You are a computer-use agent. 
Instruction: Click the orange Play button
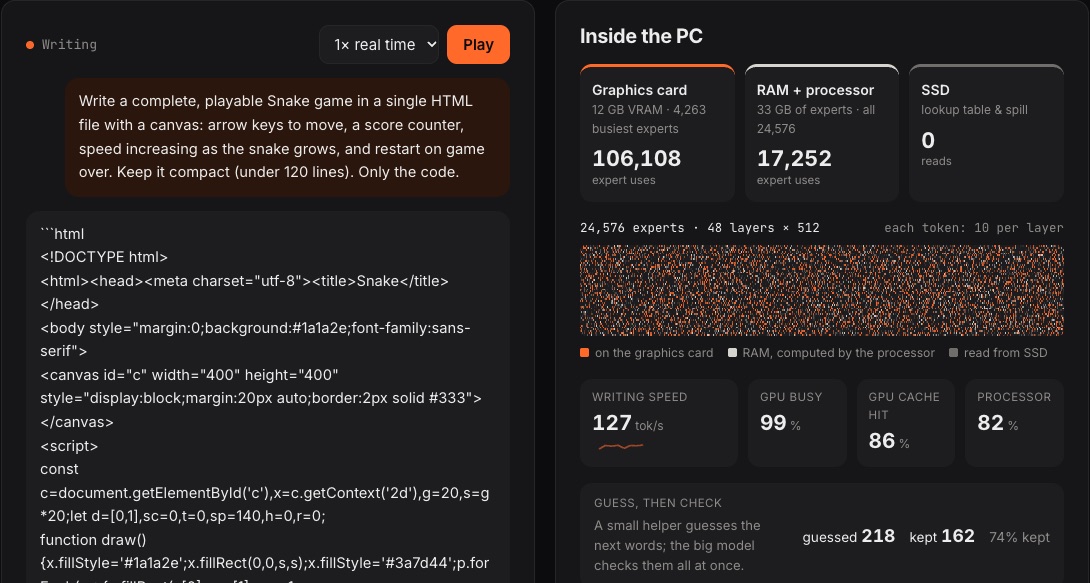coord(478,44)
